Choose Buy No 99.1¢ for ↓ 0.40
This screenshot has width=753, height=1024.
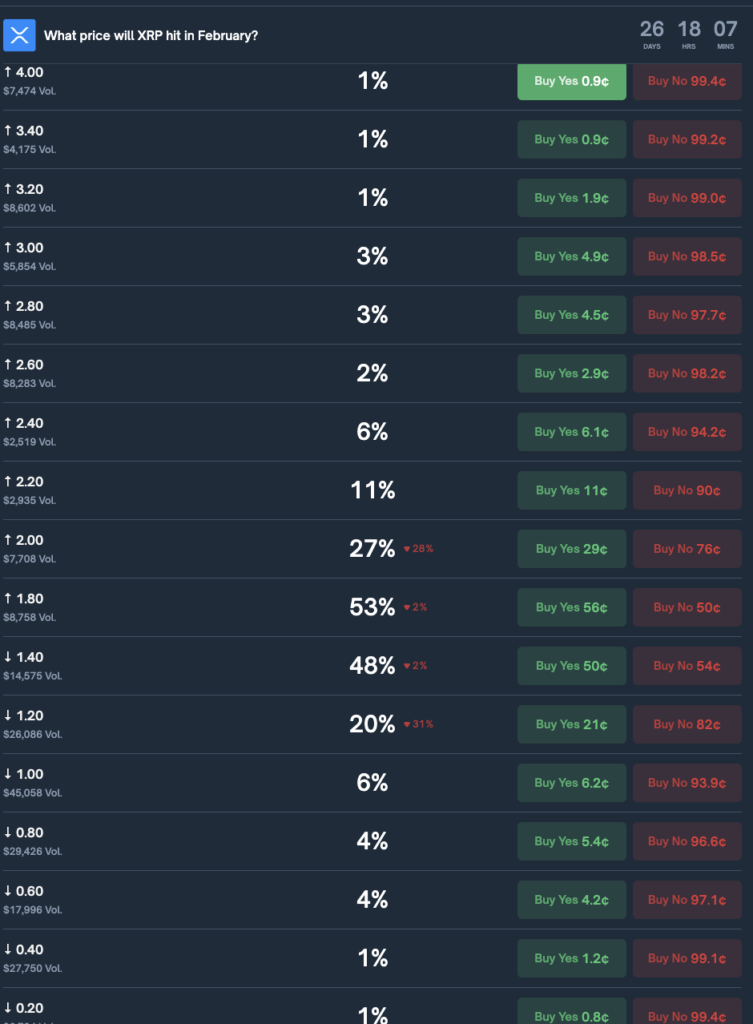coord(686,958)
